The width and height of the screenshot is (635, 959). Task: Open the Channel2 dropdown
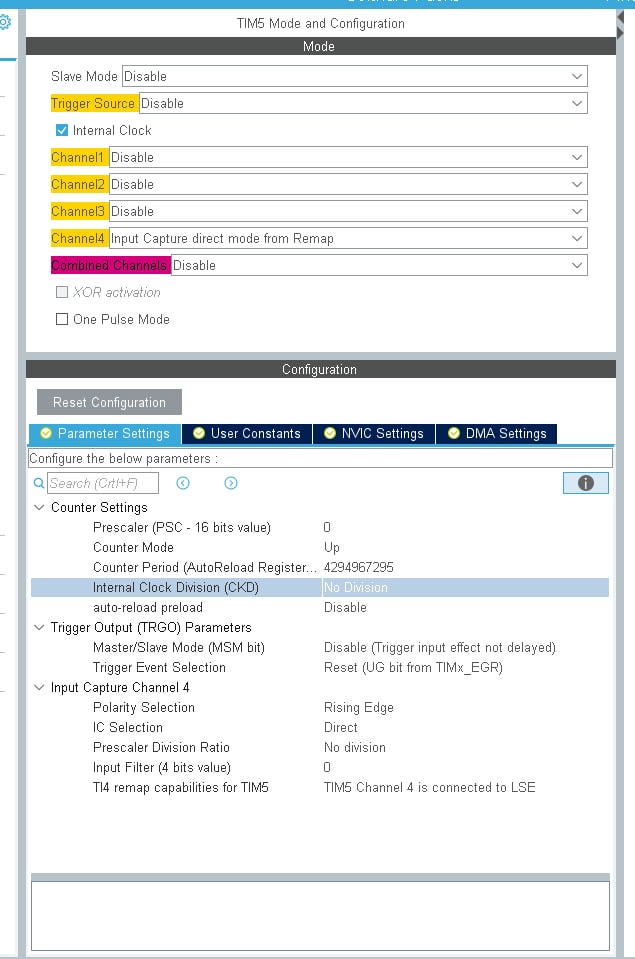point(348,184)
